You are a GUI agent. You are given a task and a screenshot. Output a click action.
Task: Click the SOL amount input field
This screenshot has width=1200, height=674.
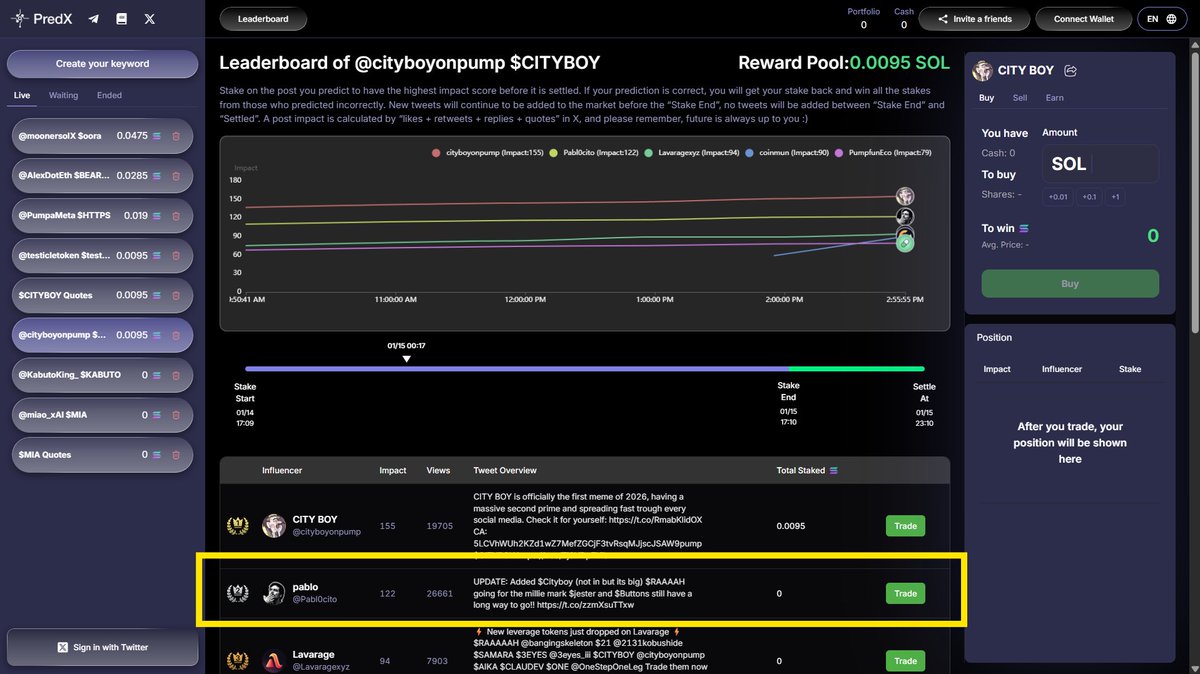coord(1100,163)
